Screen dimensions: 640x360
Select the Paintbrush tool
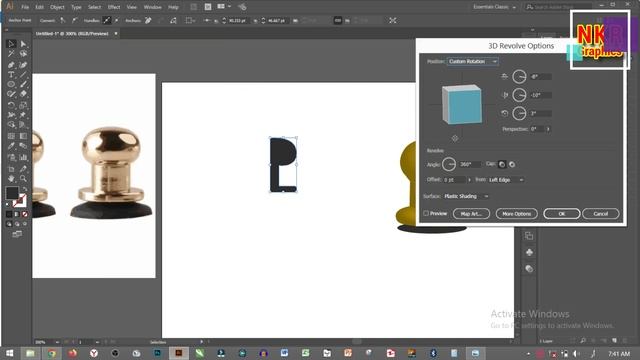(23, 84)
